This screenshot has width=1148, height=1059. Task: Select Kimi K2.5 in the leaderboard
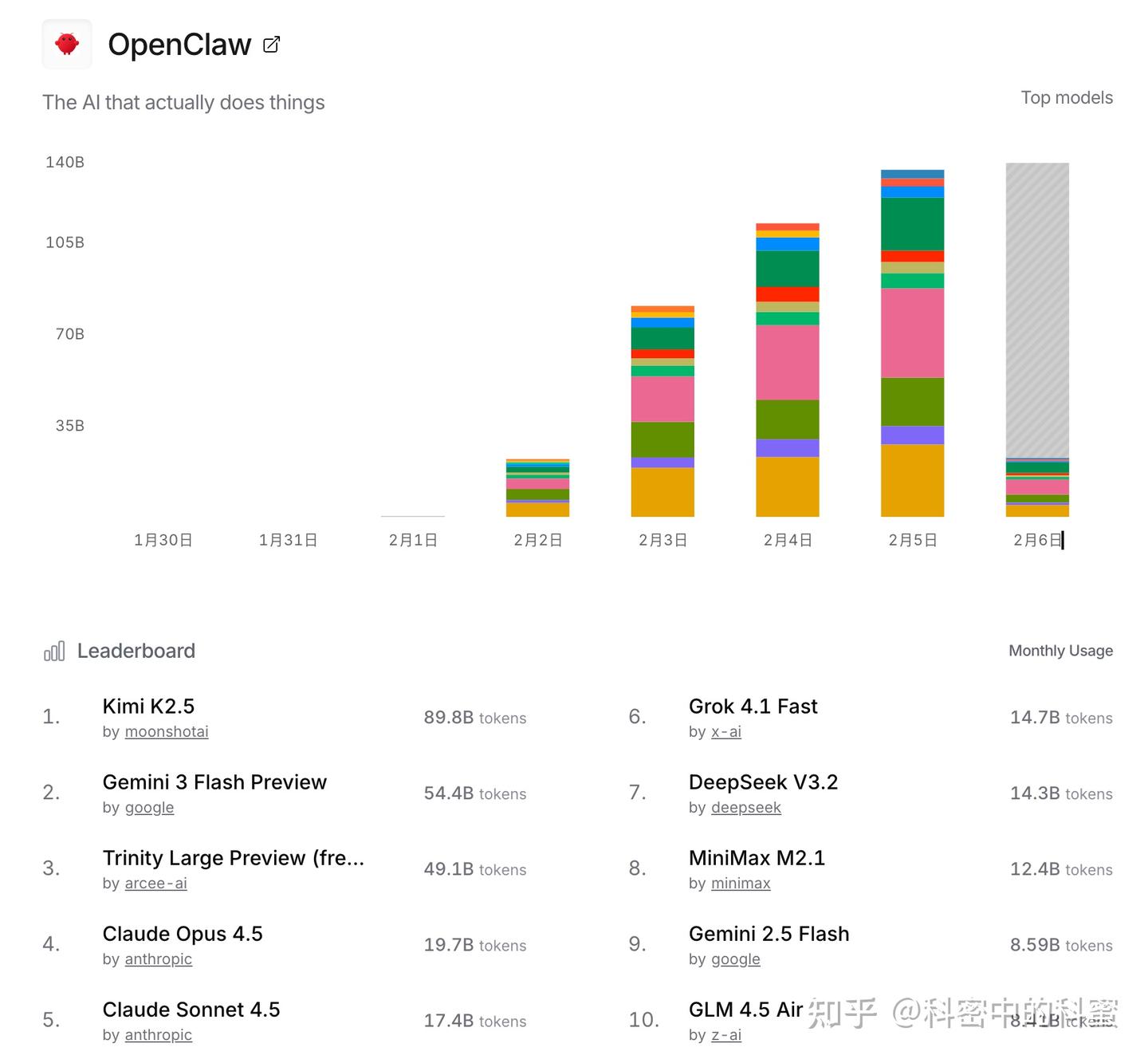point(149,706)
